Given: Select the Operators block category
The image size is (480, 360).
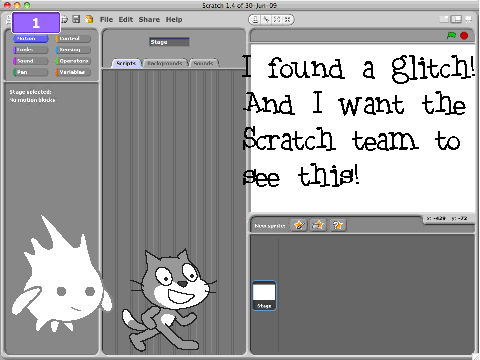Looking at the screenshot, I should click(x=73, y=61).
